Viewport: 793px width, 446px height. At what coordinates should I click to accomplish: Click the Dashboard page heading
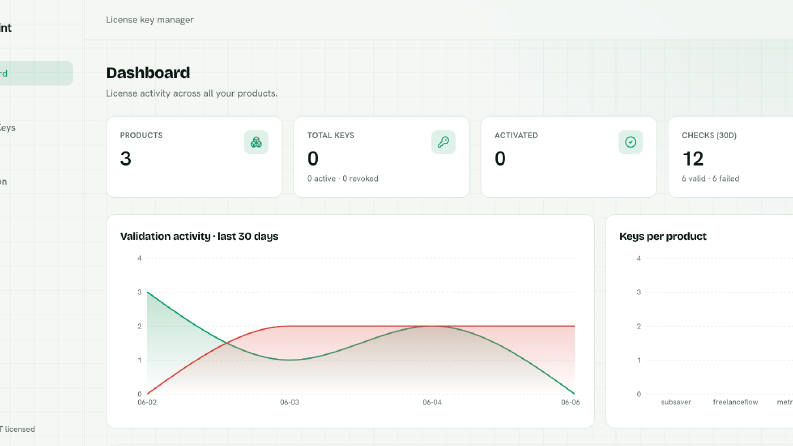click(148, 73)
